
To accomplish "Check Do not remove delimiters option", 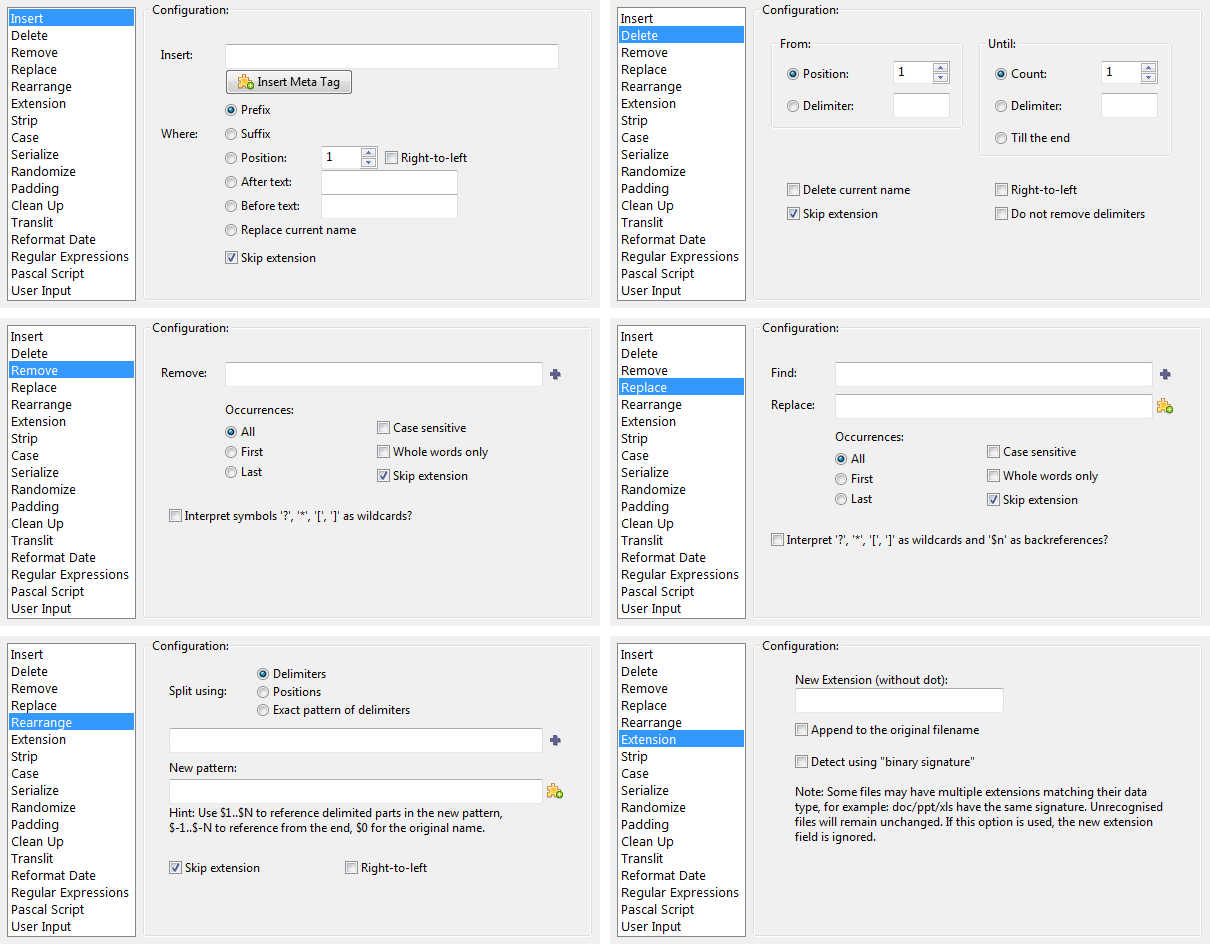I will point(1002,214).
